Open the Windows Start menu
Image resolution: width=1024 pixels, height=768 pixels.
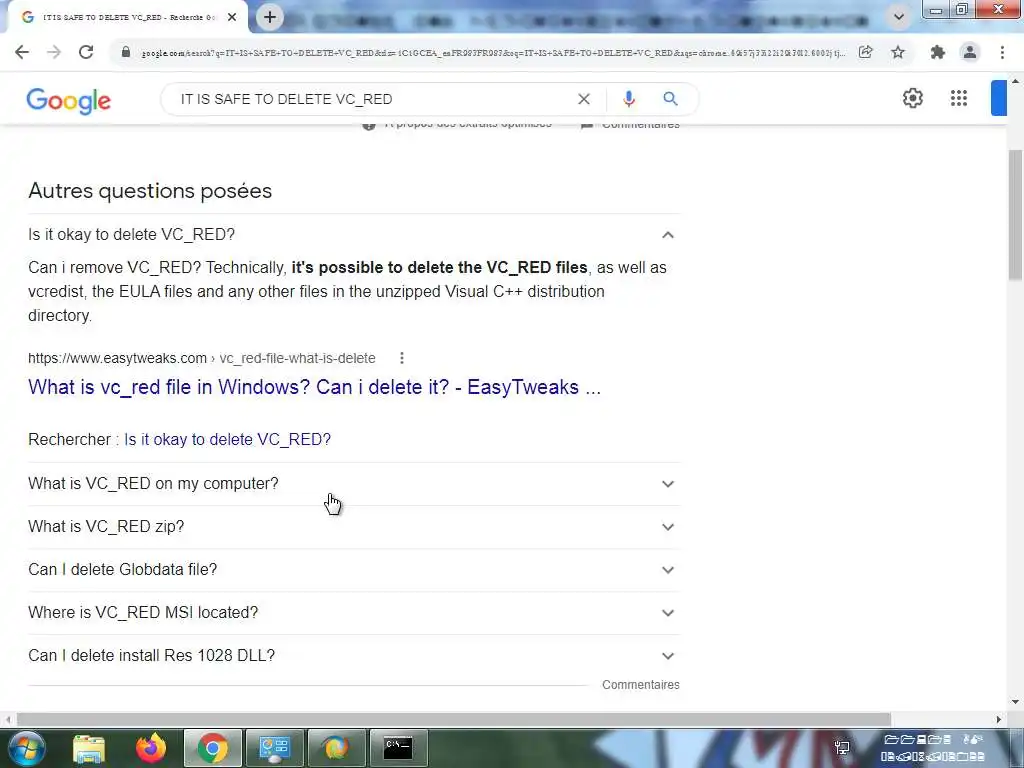pyautogui.click(x=25, y=748)
